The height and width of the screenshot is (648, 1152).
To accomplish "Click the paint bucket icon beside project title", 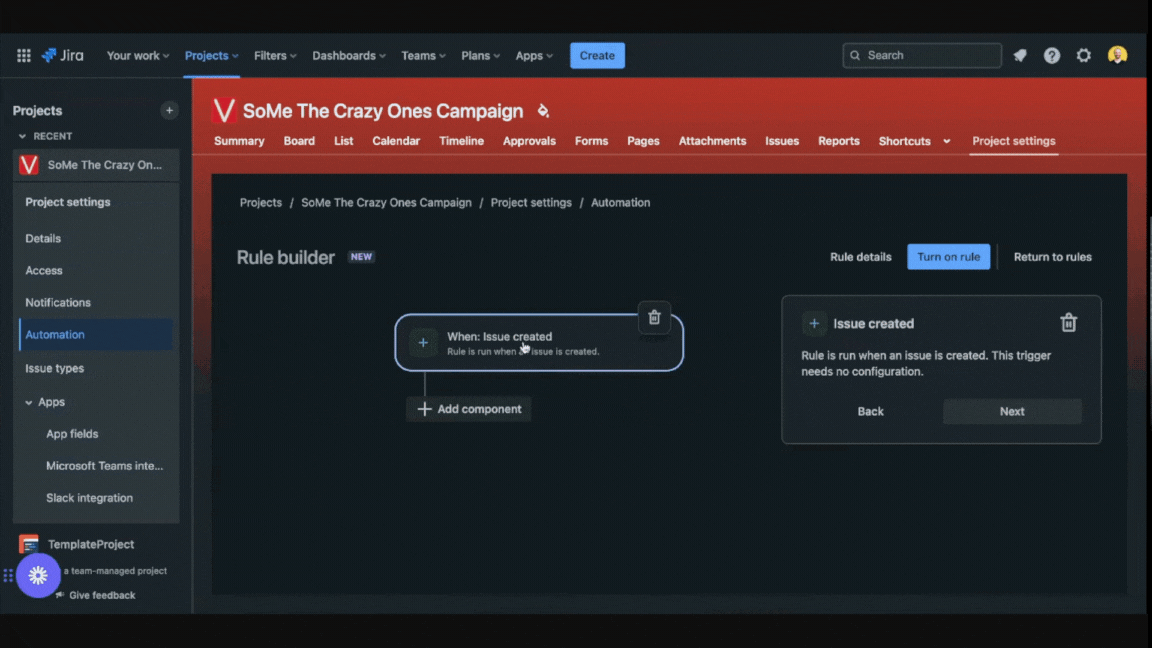I will coord(543,111).
